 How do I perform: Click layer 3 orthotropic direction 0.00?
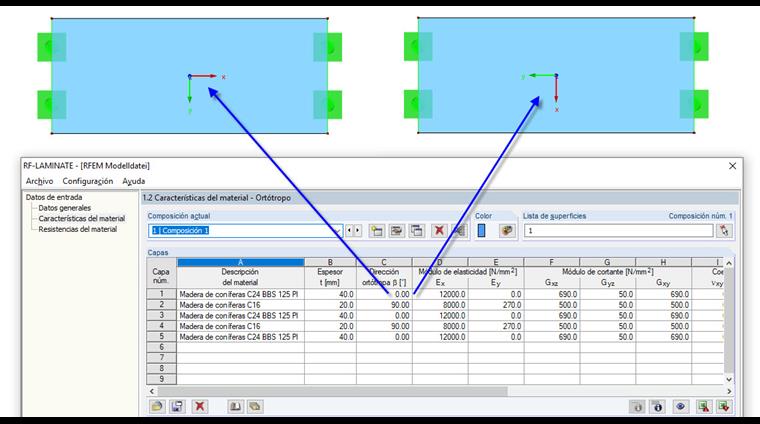point(384,315)
